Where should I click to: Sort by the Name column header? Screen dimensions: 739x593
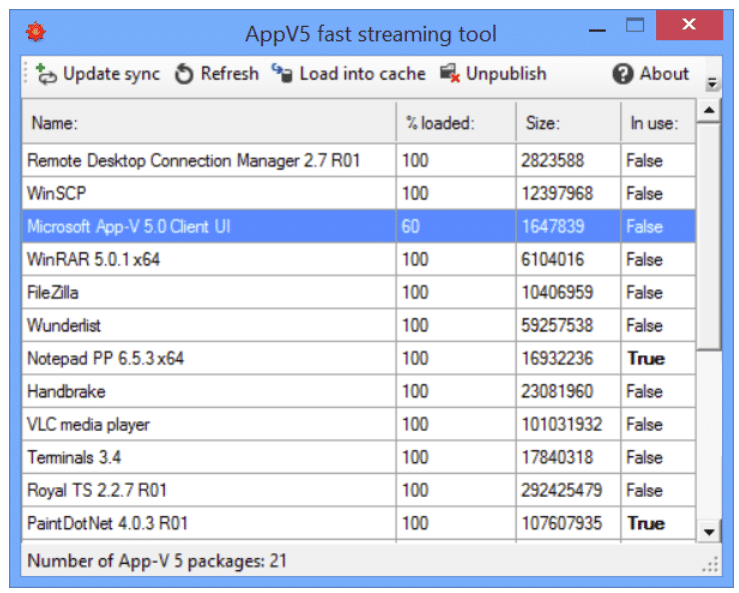[x=209, y=123]
